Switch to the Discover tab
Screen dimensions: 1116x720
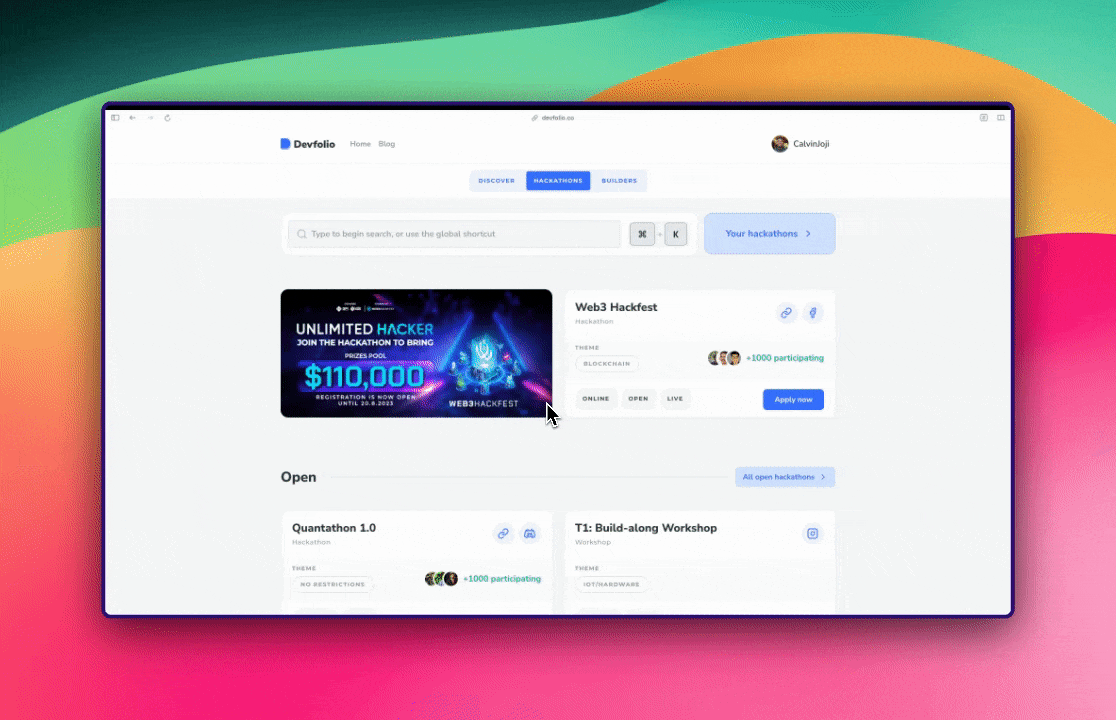click(x=497, y=181)
